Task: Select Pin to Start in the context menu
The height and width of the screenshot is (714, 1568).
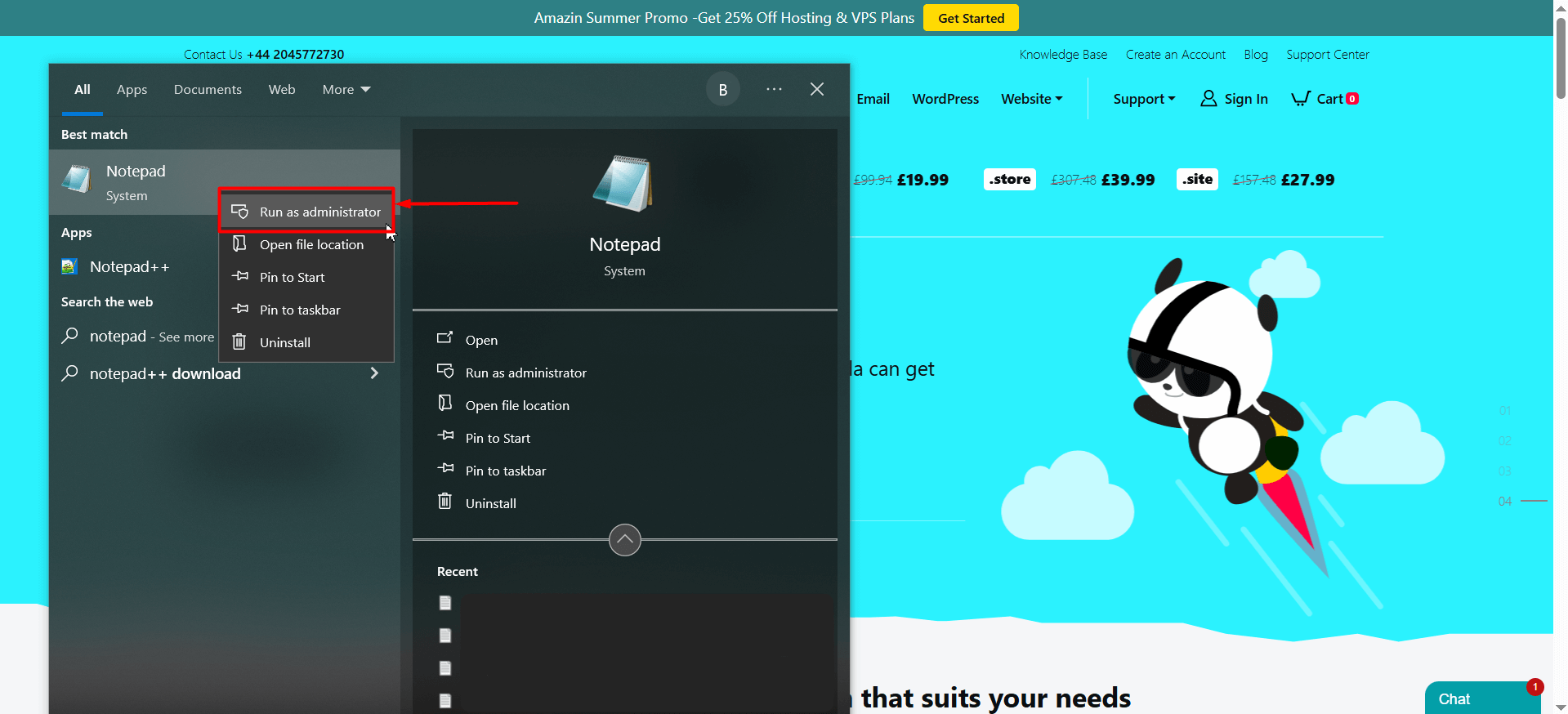Action: pos(306,277)
